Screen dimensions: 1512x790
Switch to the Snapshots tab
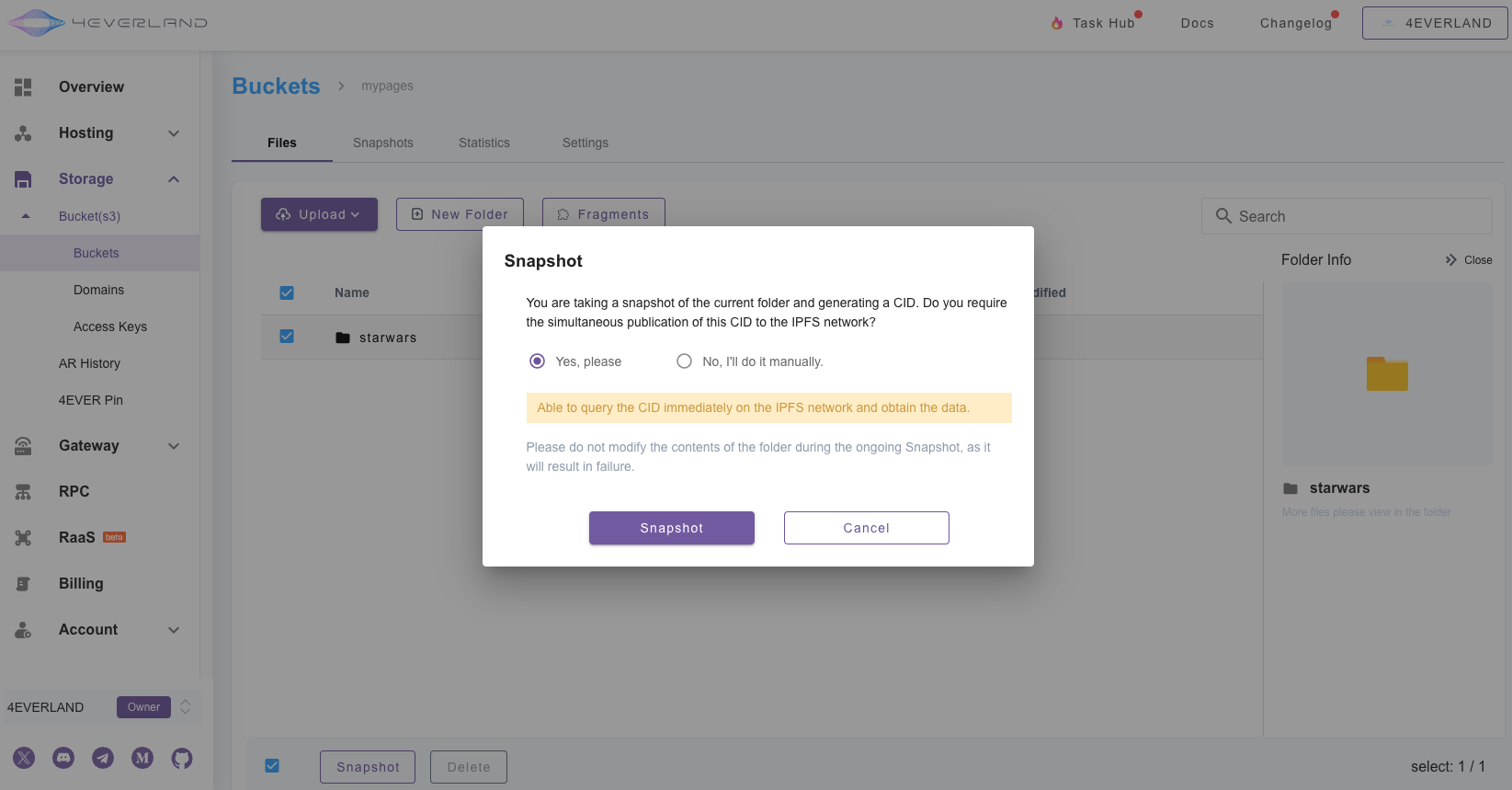pyautogui.click(x=383, y=143)
